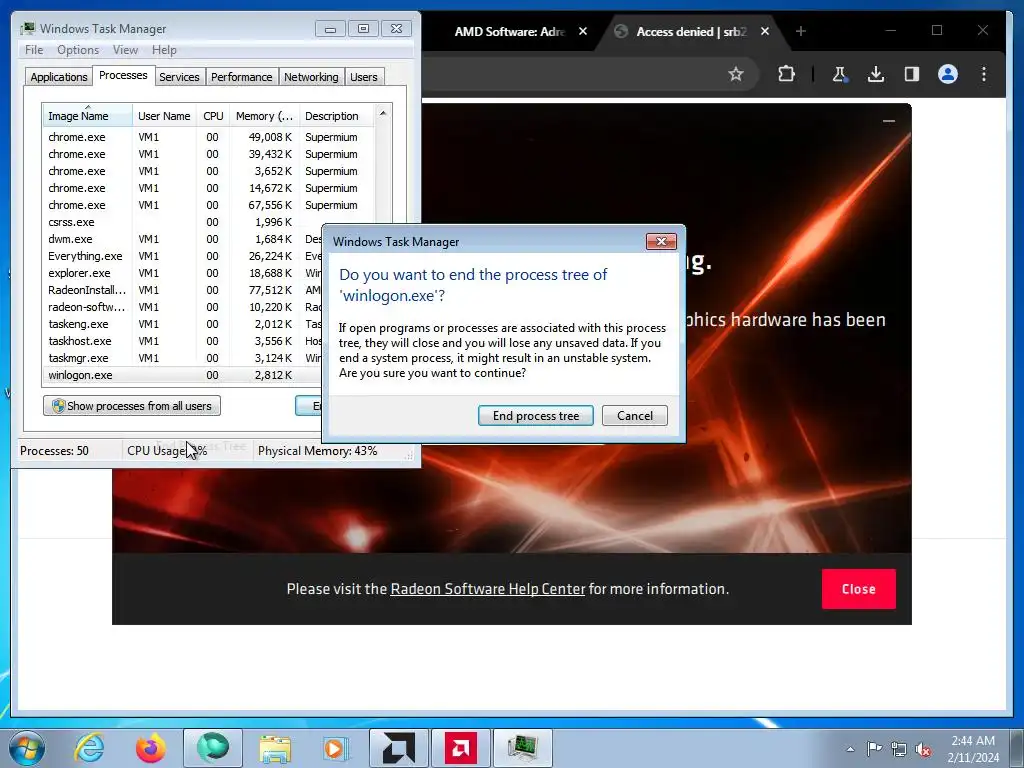Viewport: 1024px width, 768px height.
Task: Close the AMD installer with Close button
Action: (x=858, y=589)
